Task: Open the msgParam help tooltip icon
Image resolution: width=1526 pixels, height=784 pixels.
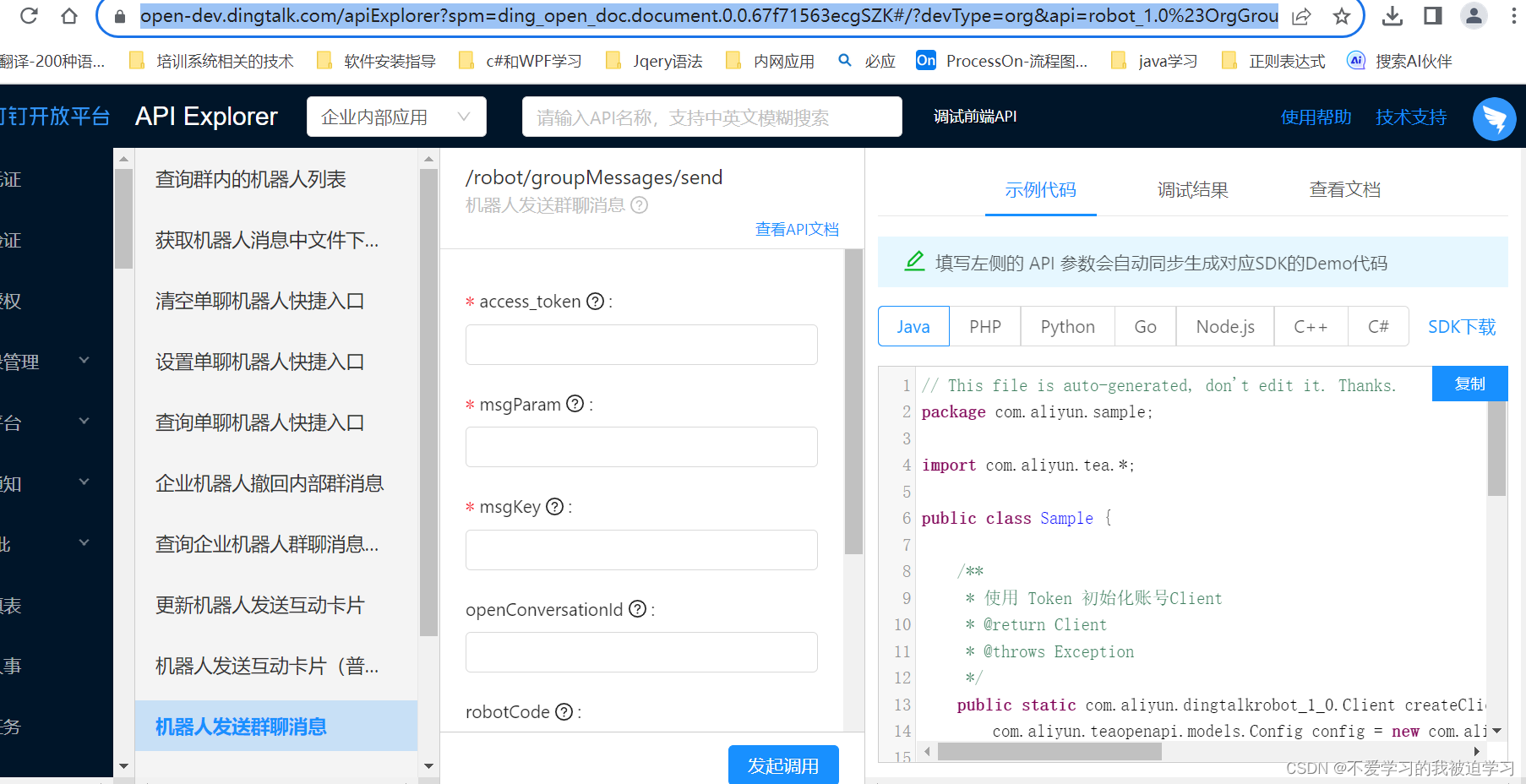Action: coord(575,405)
